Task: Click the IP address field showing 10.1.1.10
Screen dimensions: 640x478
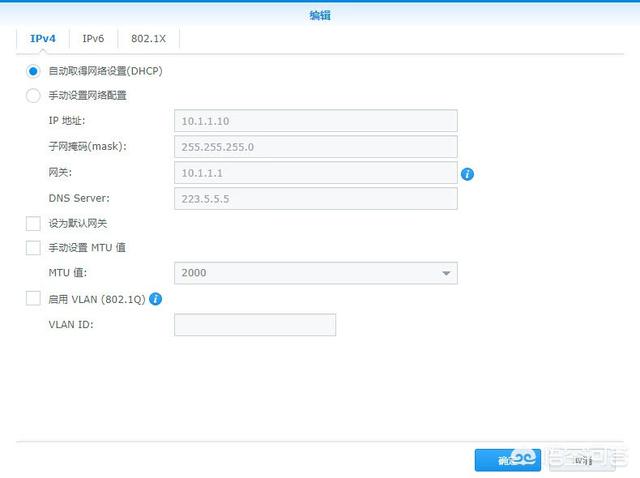Action: [315, 121]
